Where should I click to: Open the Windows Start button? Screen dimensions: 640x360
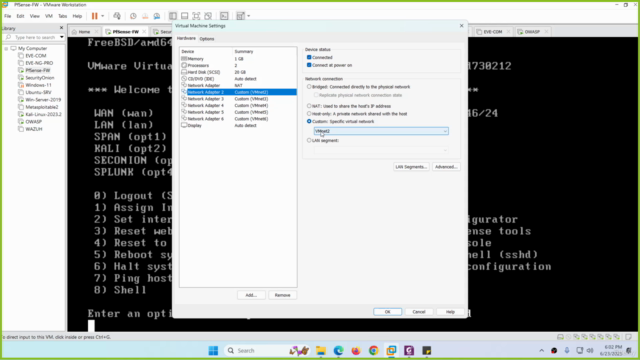[213, 350]
